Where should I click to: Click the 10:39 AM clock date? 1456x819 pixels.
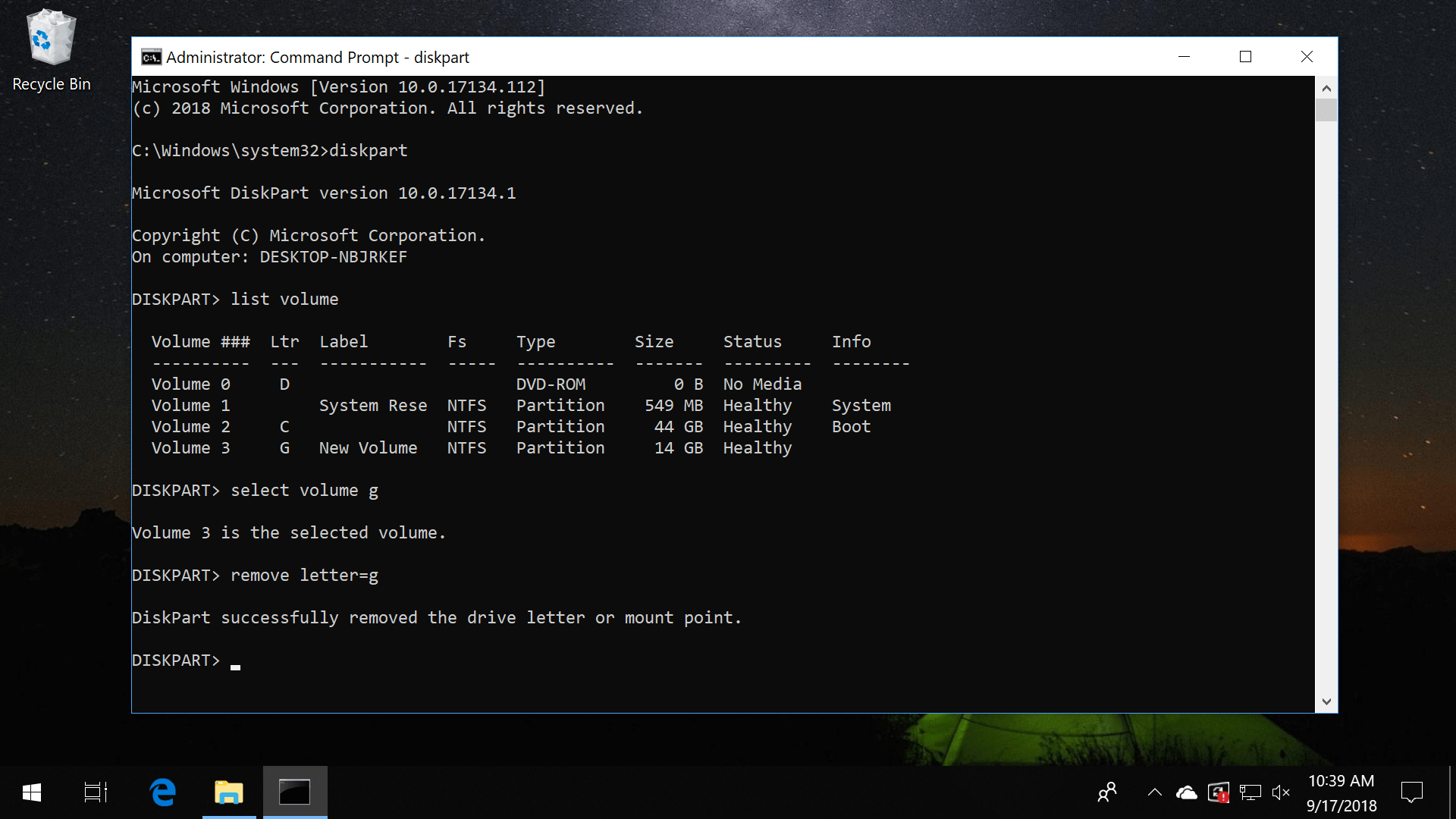pyautogui.click(x=1341, y=792)
